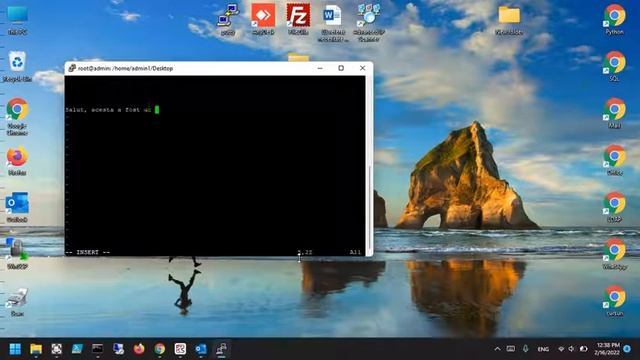Open the volume speaker tray icon
The height and width of the screenshot is (360, 640).
pyautogui.click(x=572, y=349)
